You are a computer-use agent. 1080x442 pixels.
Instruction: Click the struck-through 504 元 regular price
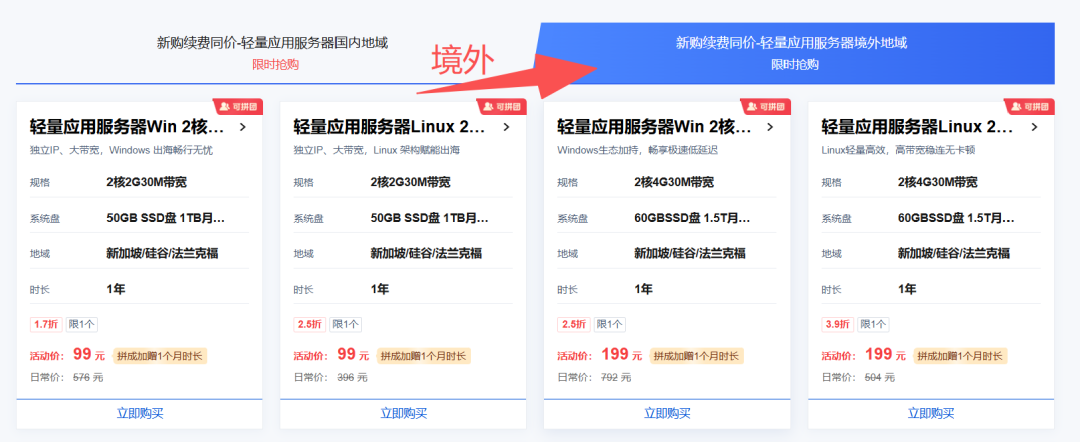tap(880, 377)
